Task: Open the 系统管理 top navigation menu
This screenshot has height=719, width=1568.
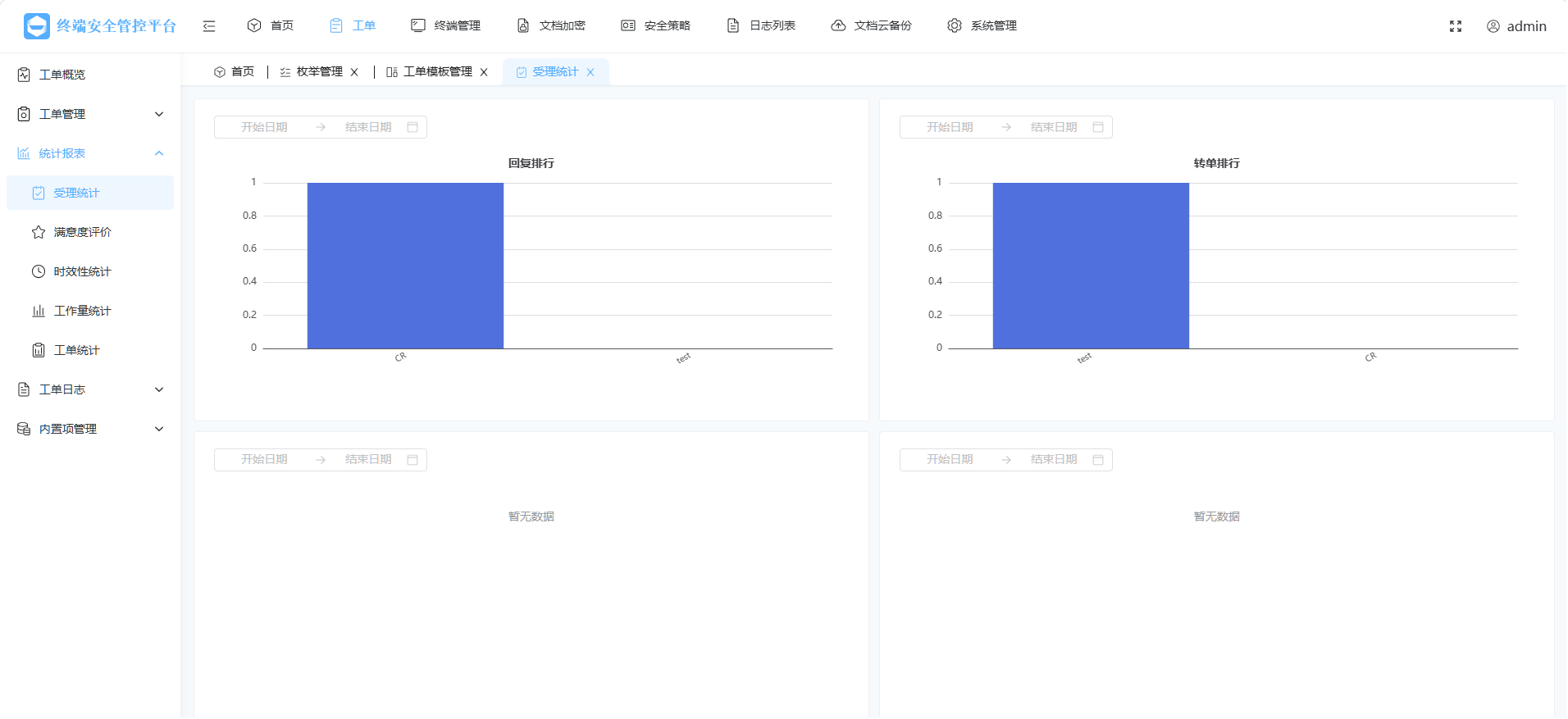Action: coord(982,26)
